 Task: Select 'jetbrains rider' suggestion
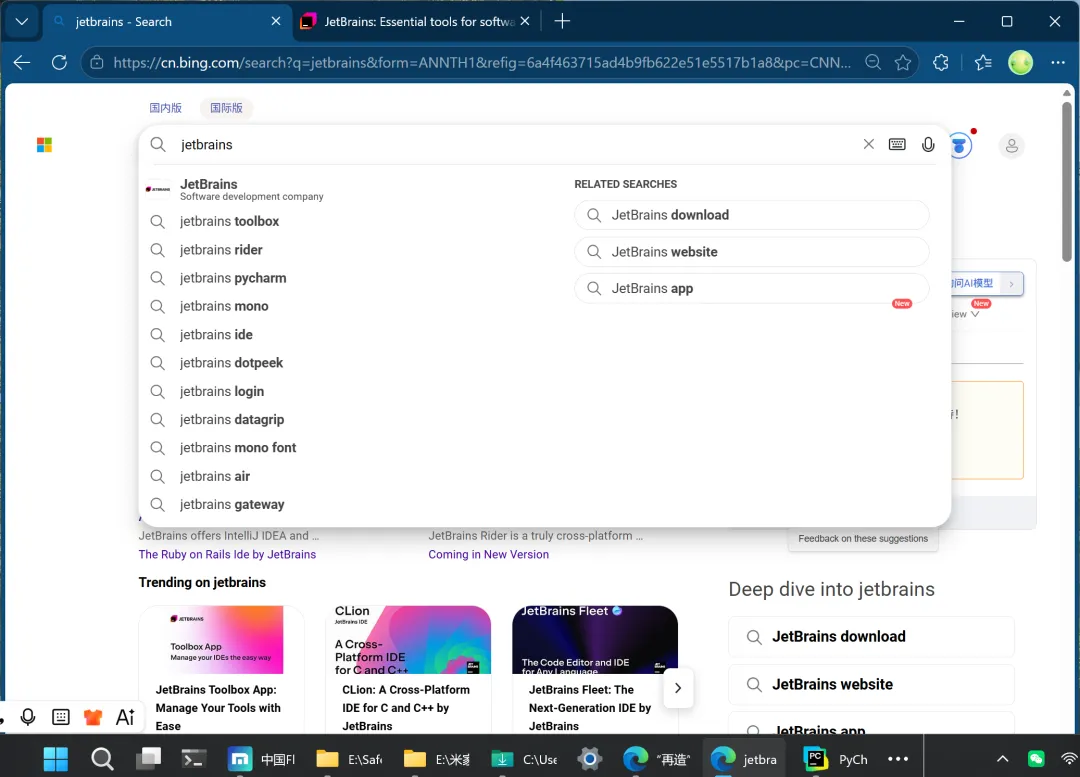[351, 249]
